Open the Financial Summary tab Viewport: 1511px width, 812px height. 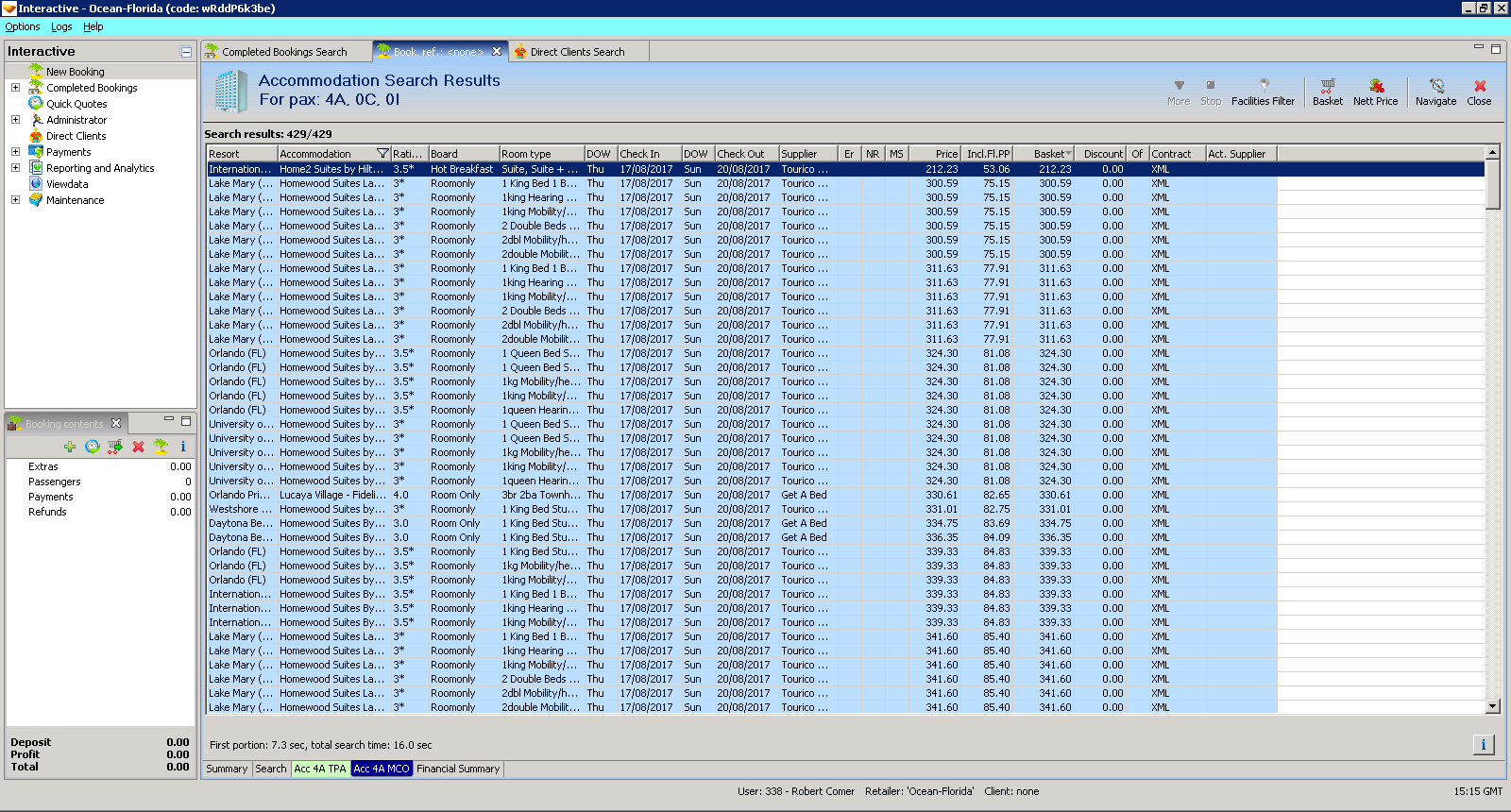pos(458,769)
